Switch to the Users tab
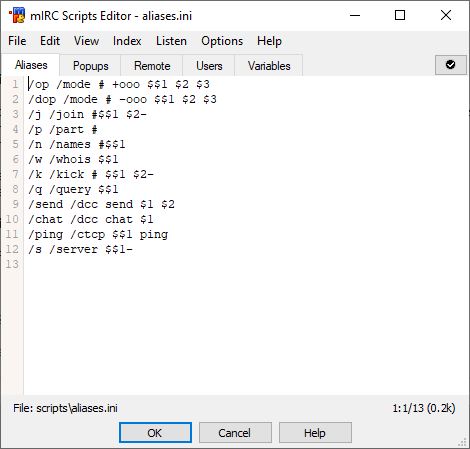This screenshot has width=470, height=449. (x=209, y=66)
